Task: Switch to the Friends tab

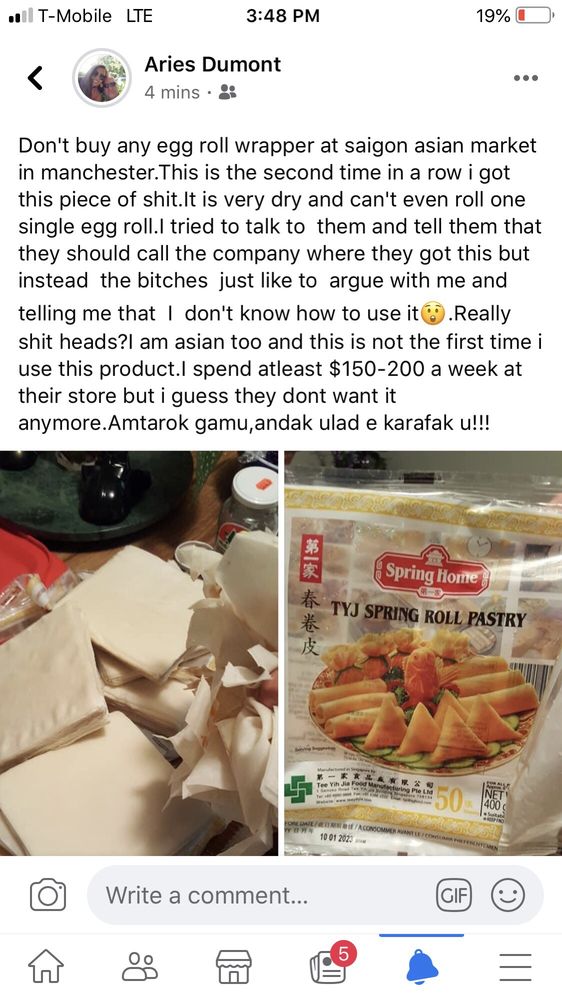Action: point(140,966)
